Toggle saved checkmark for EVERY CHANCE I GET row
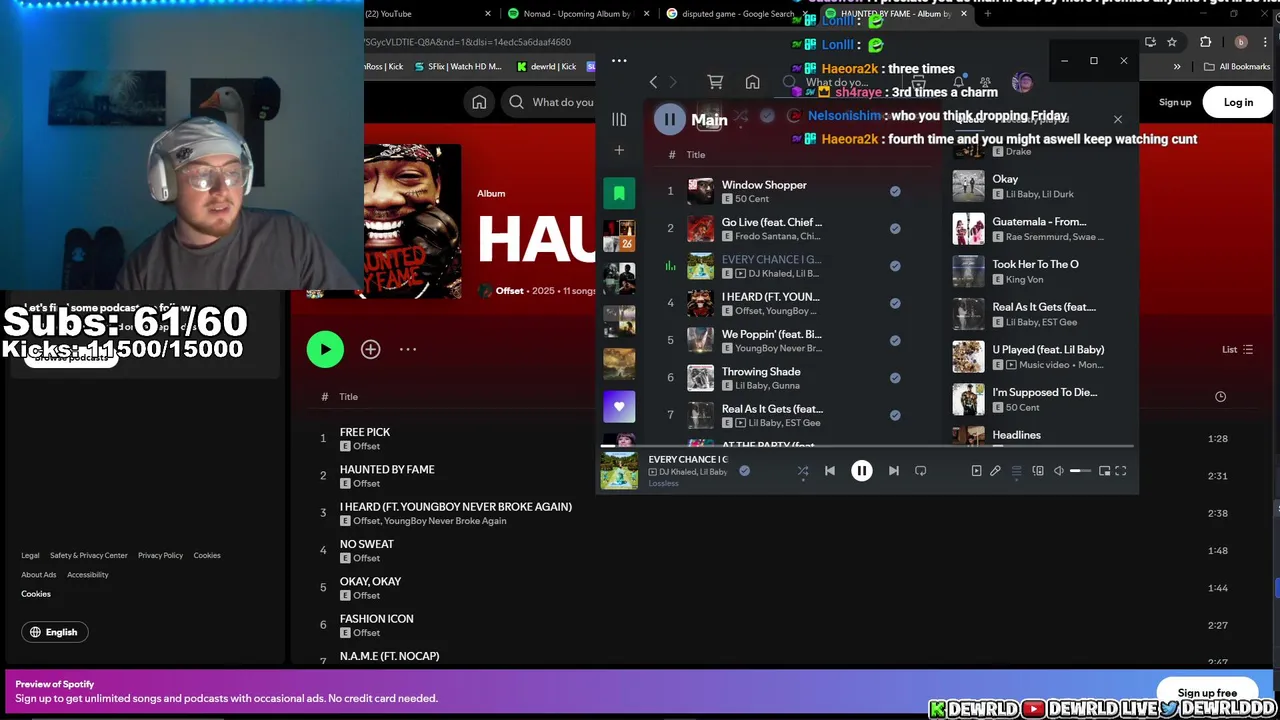This screenshot has height=720, width=1280. coord(895,266)
